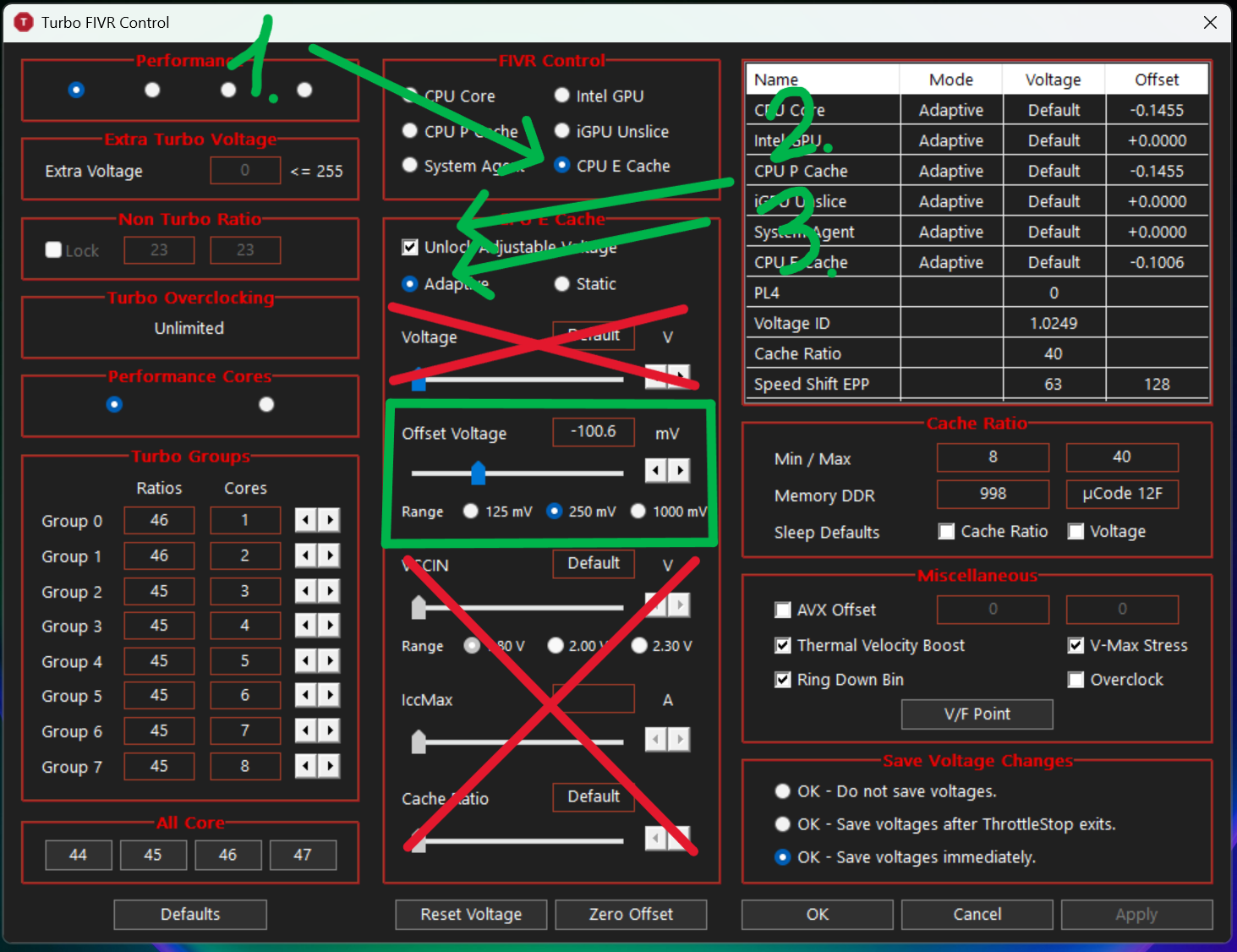Select Static voltage mode
The height and width of the screenshot is (952, 1237).
(561, 284)
